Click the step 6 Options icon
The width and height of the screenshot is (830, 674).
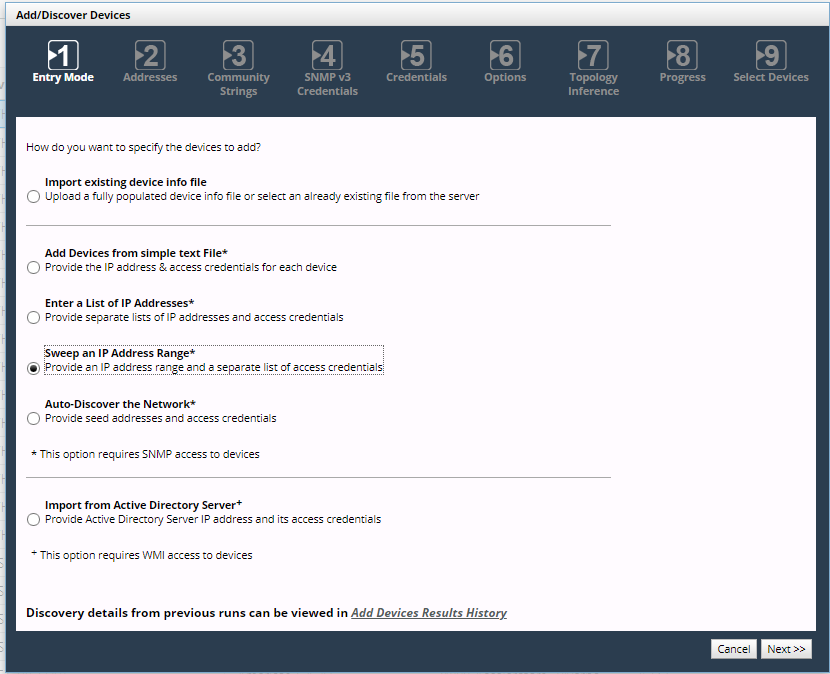point(505,55)
